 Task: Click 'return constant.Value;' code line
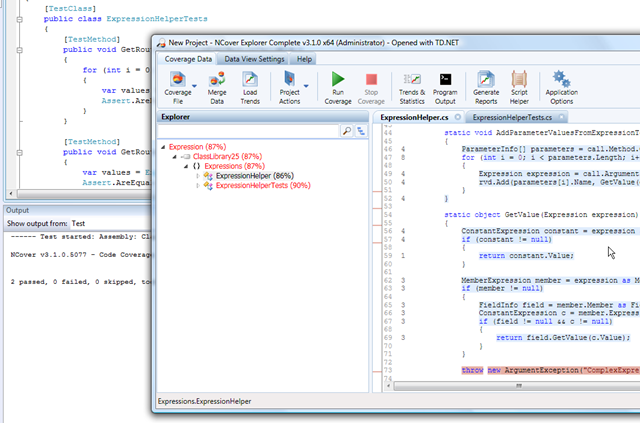pos(526,256)
